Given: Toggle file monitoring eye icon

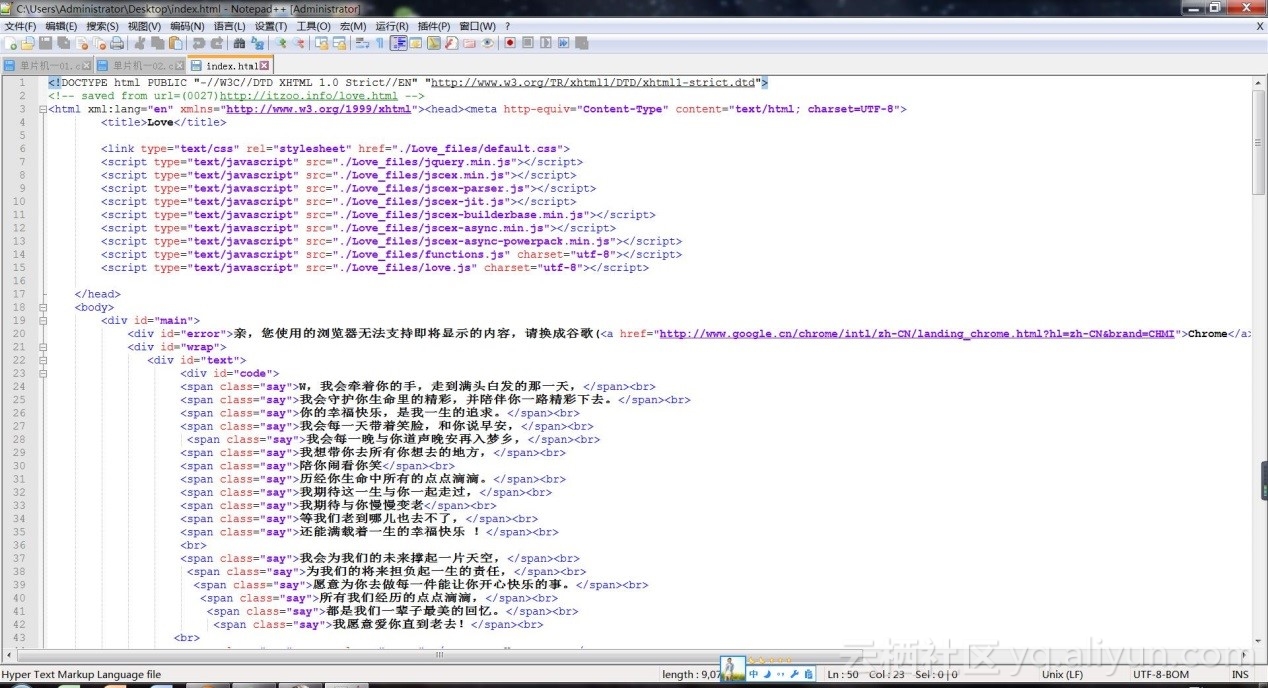Looking at the screenshot, I should tap(488, 44).
